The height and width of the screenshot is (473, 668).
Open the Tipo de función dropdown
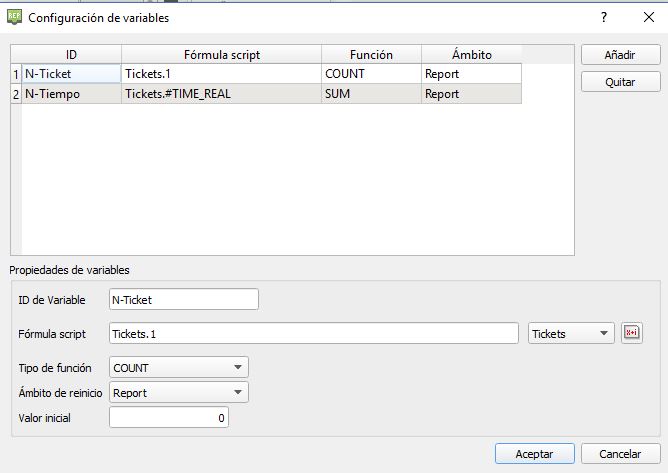pyautogui.click(x=179, y=368)
